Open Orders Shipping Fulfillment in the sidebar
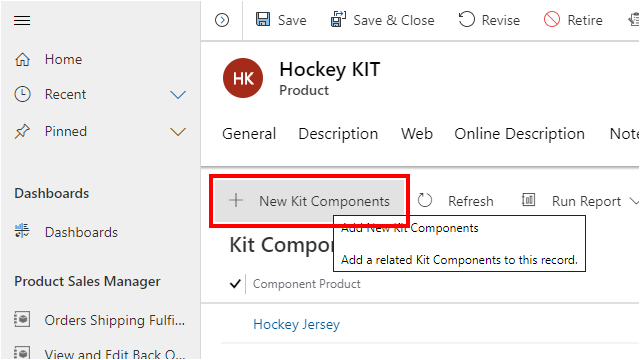The image size is (640, 360). [100, 320]
